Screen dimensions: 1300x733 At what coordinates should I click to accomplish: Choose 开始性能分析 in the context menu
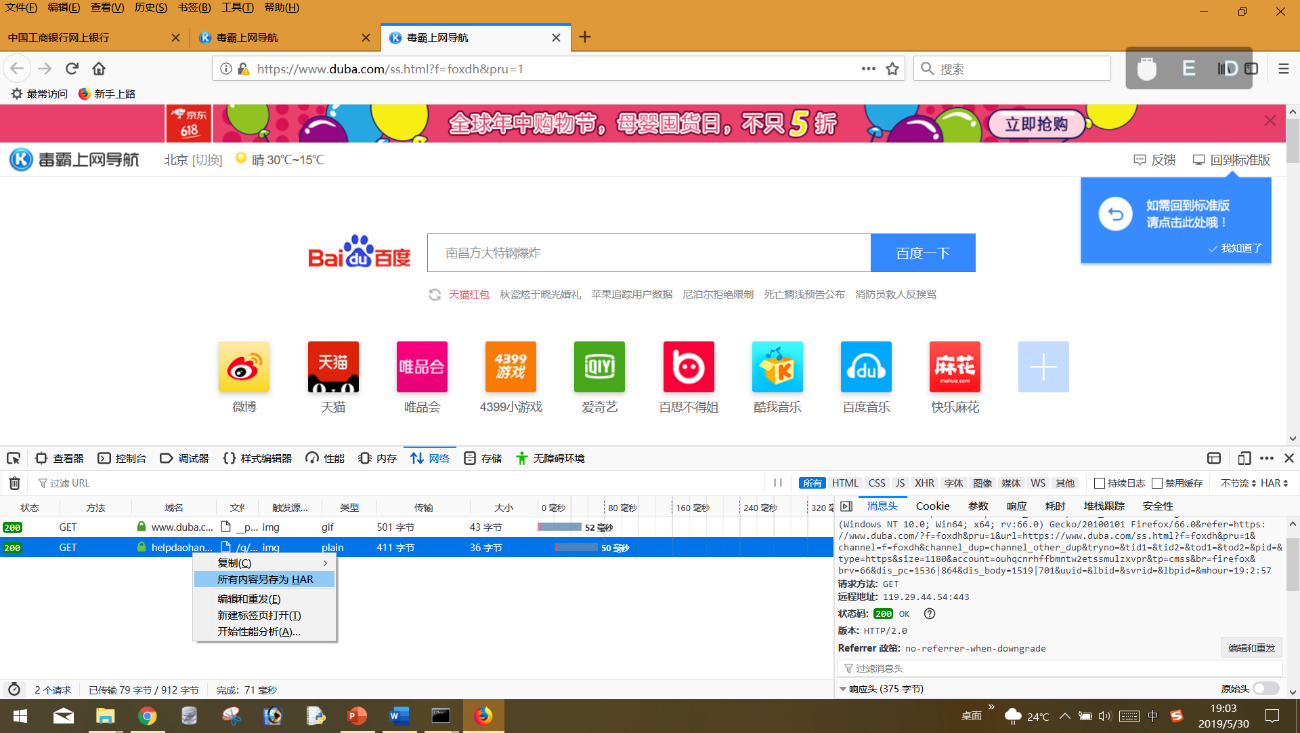click(265, 631)
